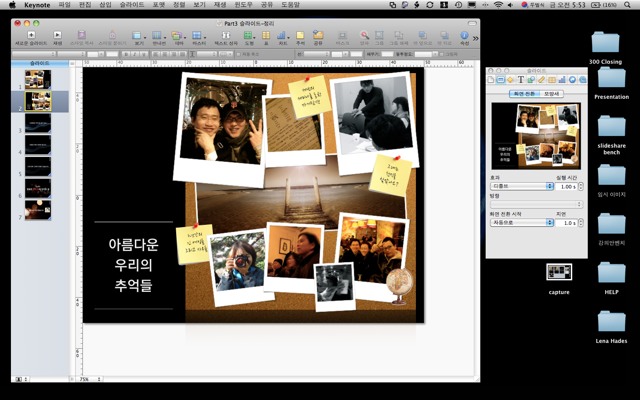
Task: Open the start transition dropdown
Action: (x=522, y=222)
